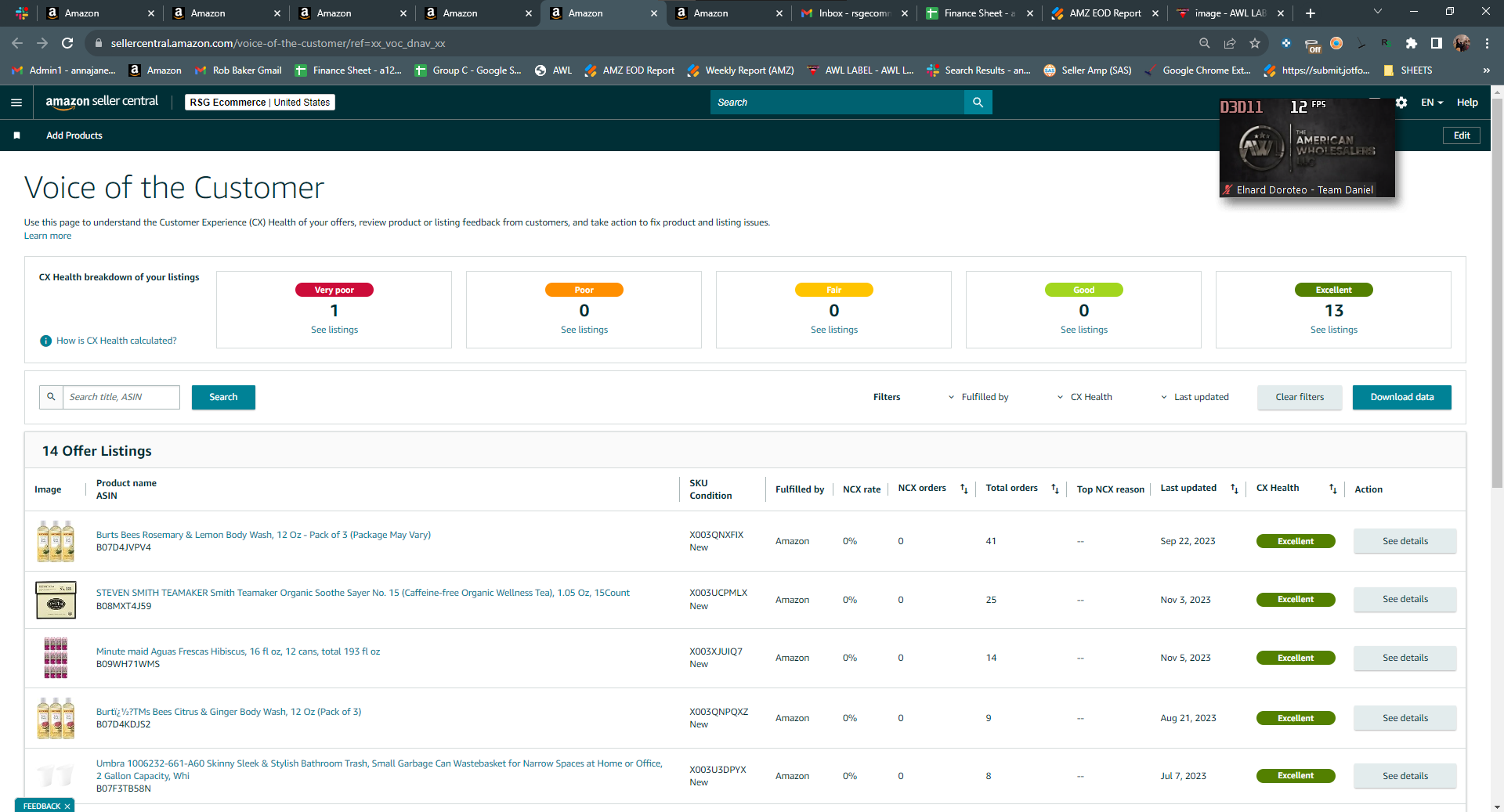This screenshot has height=812, width=1504.
Task: Close the Inbox - rsgecomm tab
Action: (905, 13)
